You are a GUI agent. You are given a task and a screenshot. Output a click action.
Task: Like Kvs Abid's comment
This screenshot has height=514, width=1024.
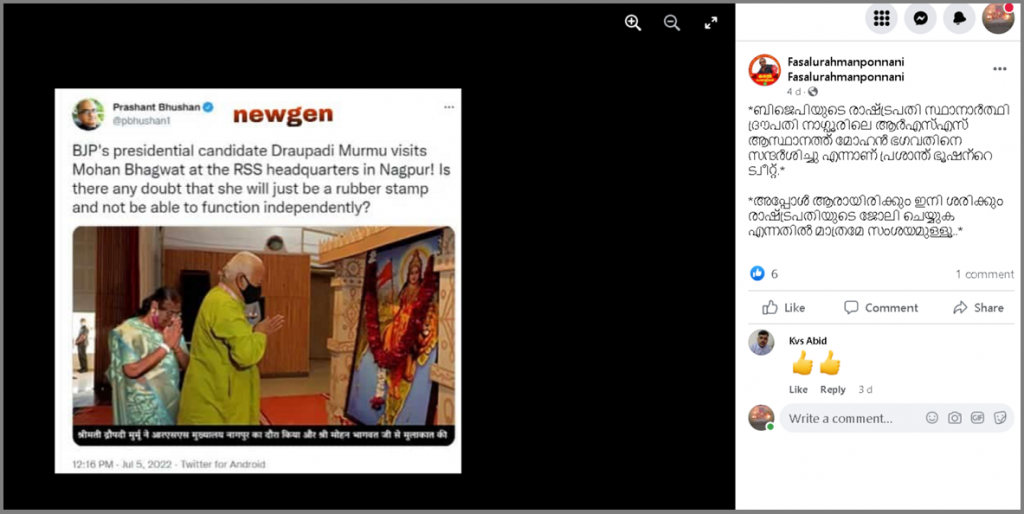click(798, 389)
